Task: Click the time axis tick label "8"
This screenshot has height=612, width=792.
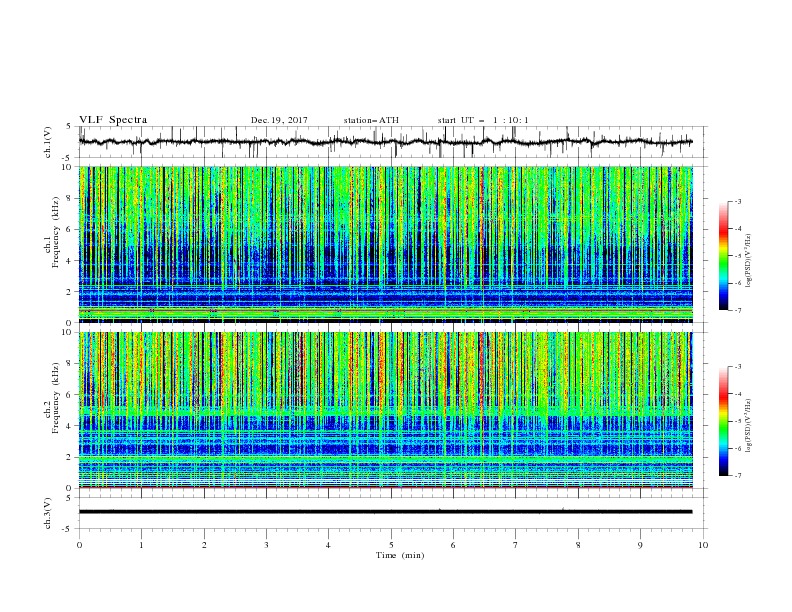Action: [x=578, y=545]
